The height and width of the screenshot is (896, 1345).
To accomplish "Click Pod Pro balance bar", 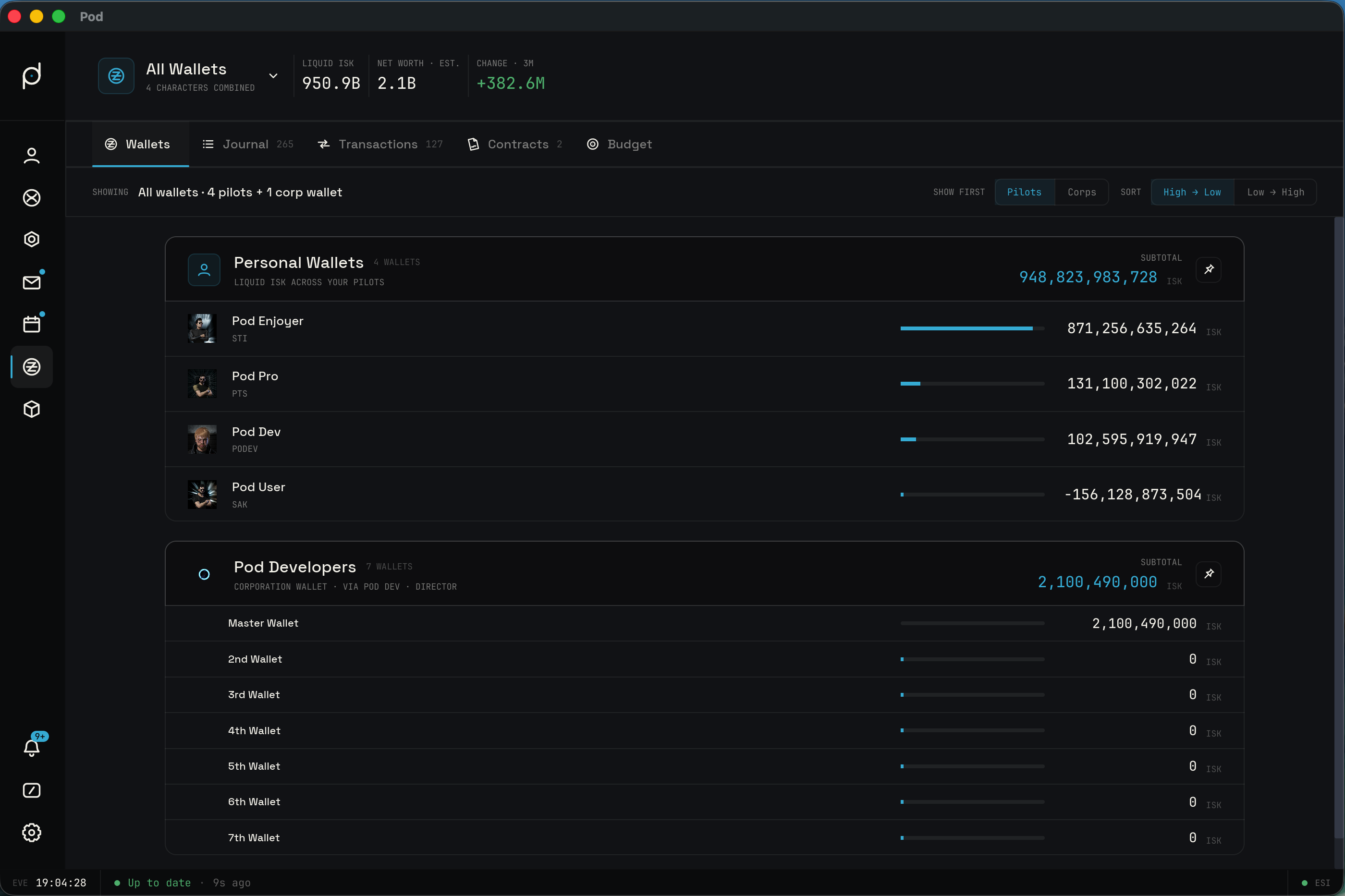I will (972, 384).
